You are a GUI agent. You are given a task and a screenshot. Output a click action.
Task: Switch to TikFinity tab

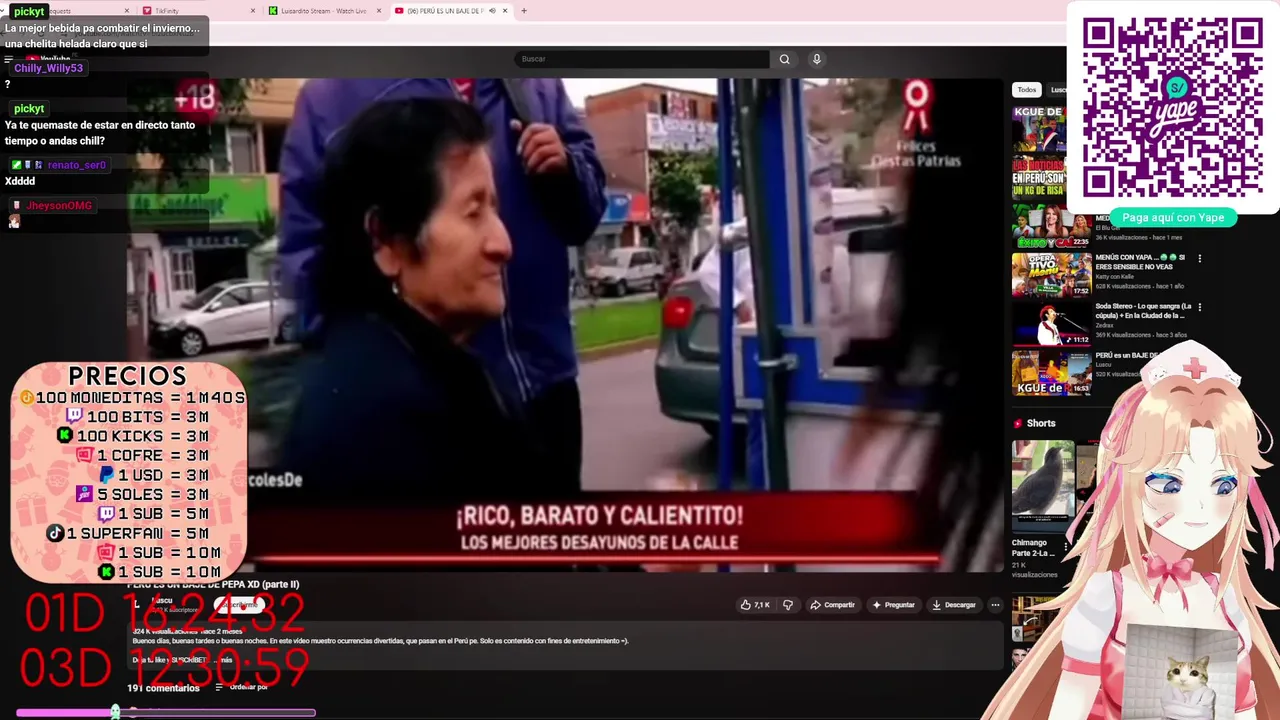pos(198,11)
